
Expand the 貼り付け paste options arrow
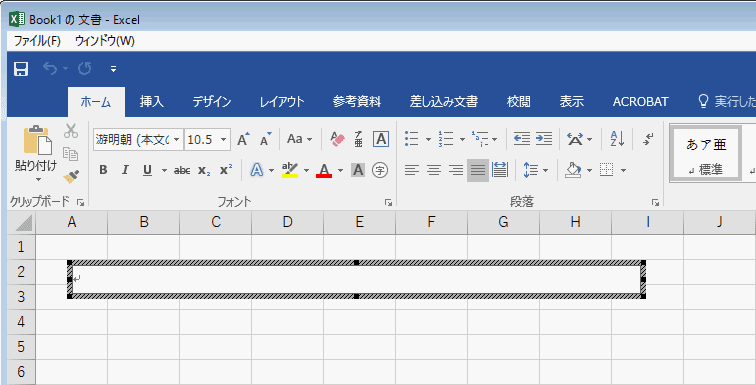[x=38, y=179]
